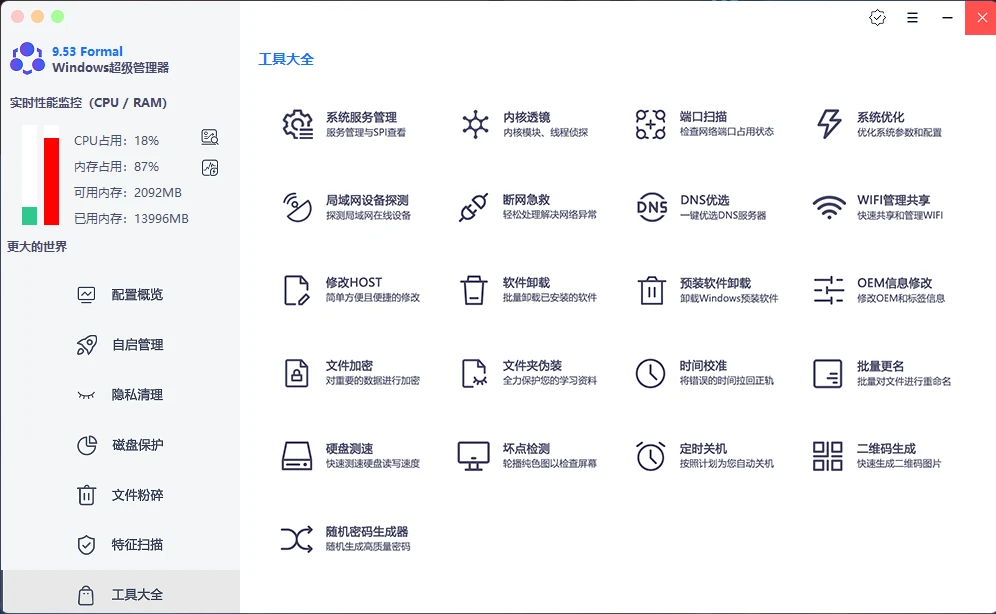Select 文件粉碎 sidebar item
Screen dimensions: 996x614
coord(120,495)
